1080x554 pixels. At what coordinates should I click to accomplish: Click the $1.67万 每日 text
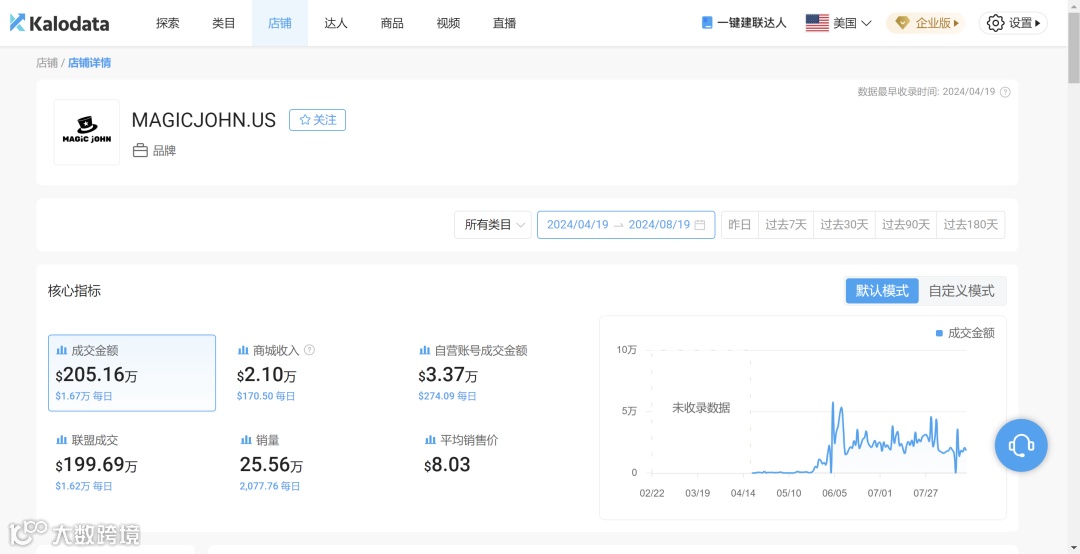(x=83, y=396)
